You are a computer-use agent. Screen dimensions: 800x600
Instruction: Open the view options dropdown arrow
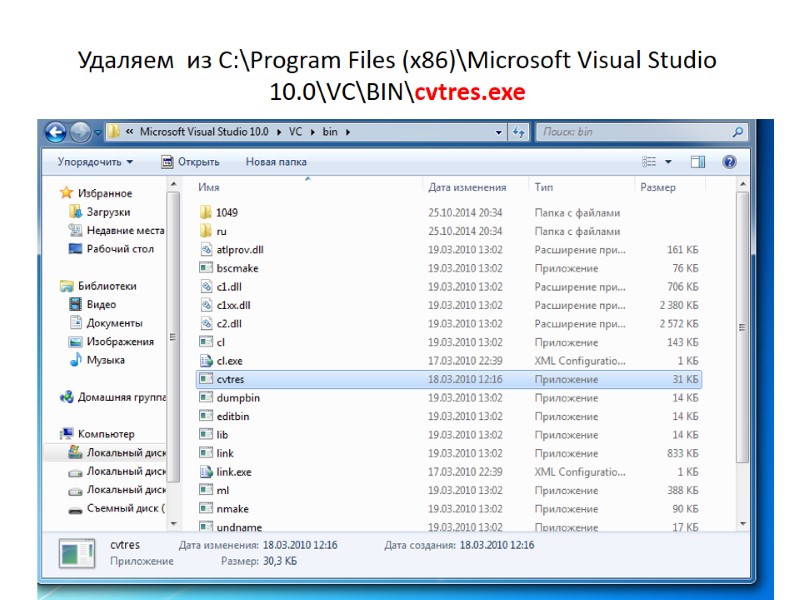tap(668, 162)
